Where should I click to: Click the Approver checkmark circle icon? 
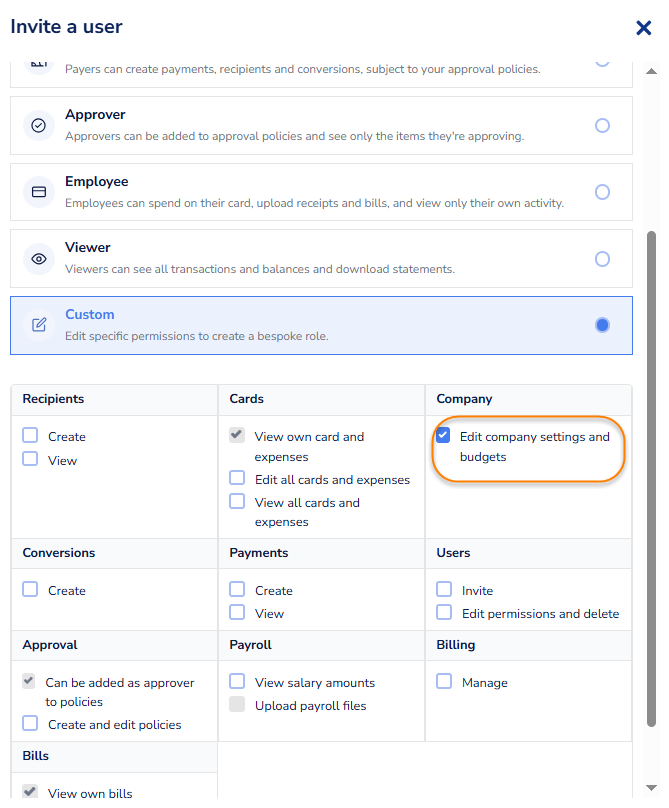click(39, 125)
